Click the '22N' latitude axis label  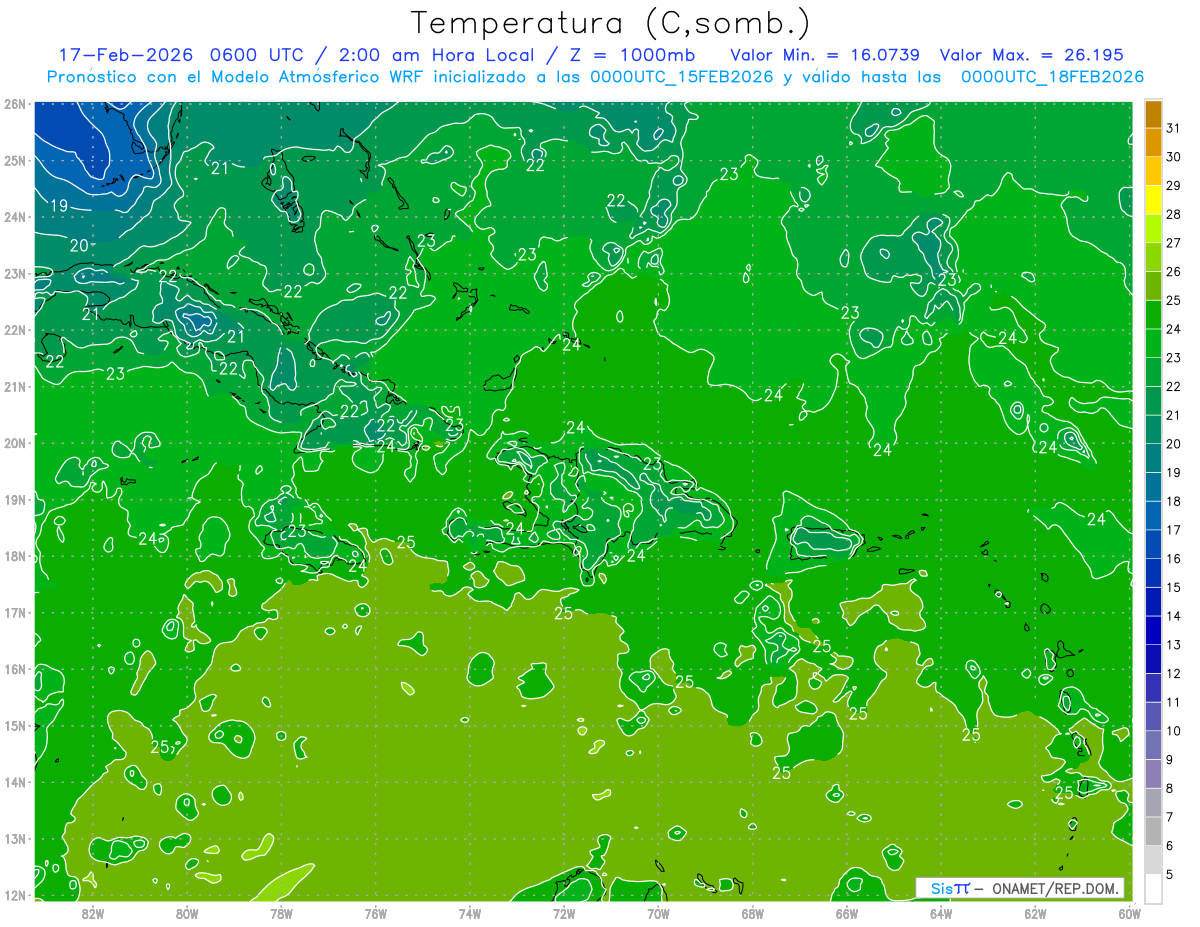(14, 330)
